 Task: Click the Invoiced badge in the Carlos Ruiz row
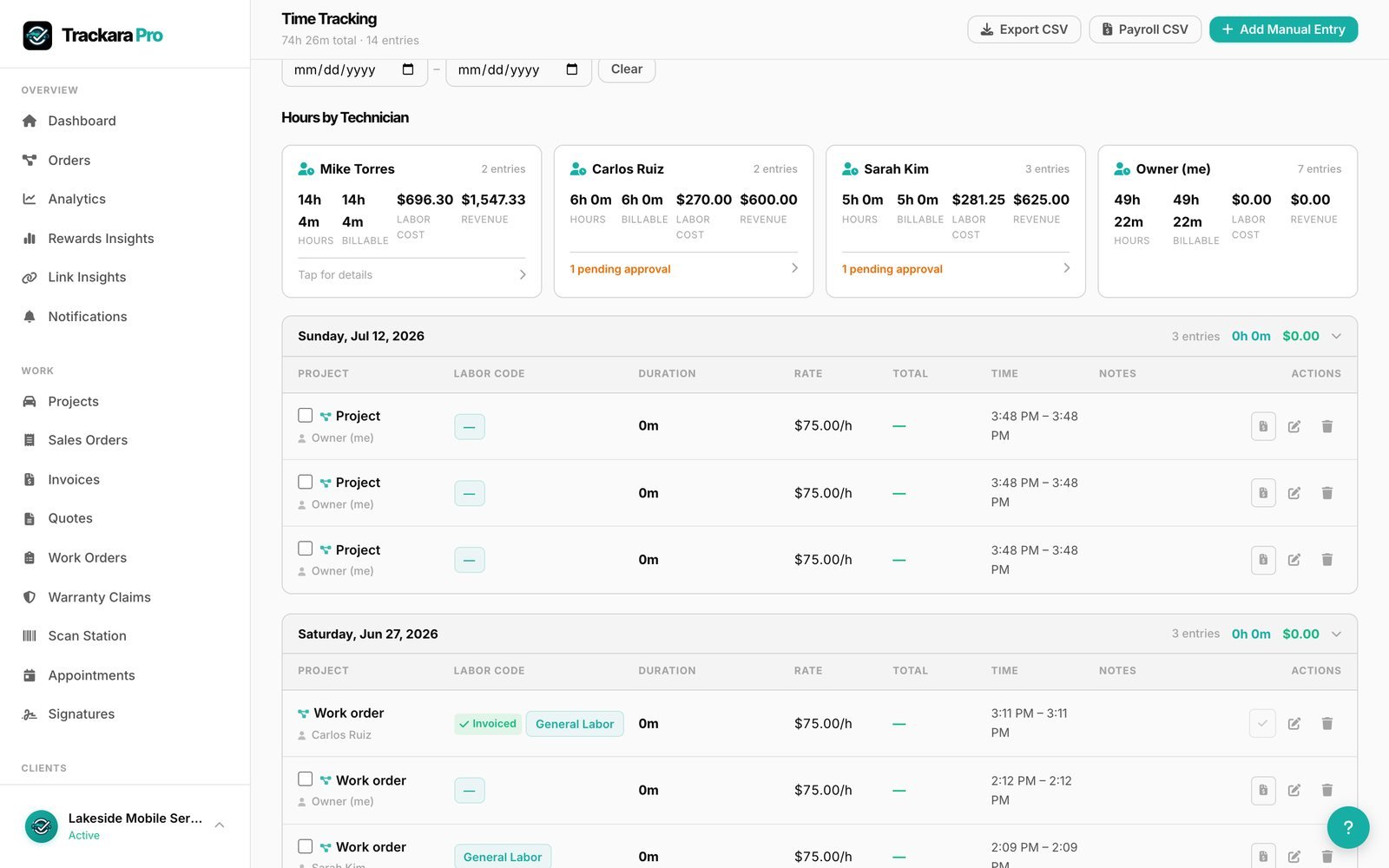pos(488,724)
